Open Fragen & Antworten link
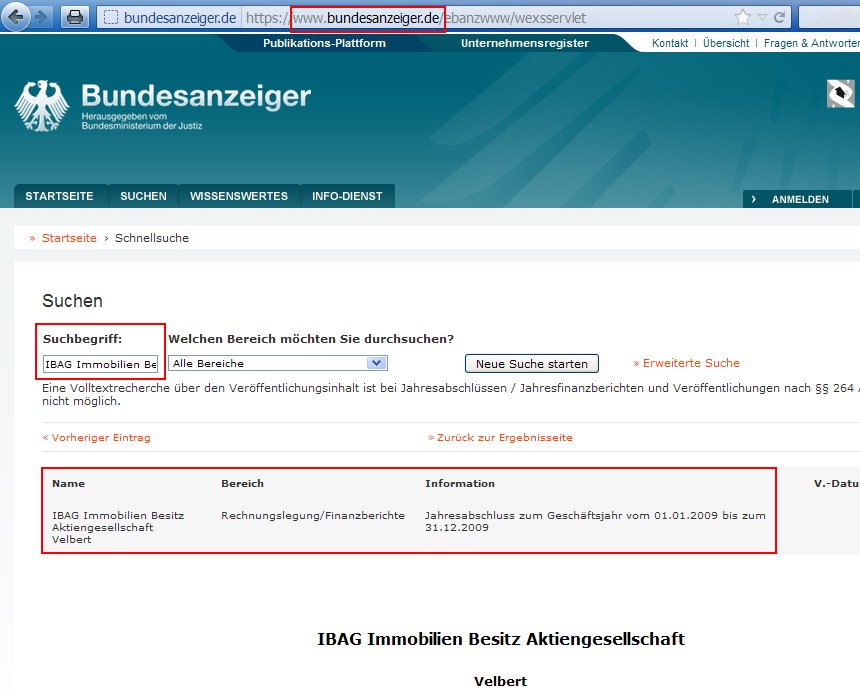The image size is (860, 695). [x=812, y=43]
